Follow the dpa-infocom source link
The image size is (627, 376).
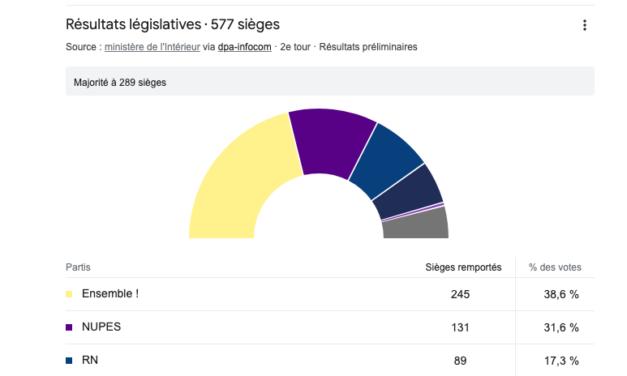tap(244, 47)
